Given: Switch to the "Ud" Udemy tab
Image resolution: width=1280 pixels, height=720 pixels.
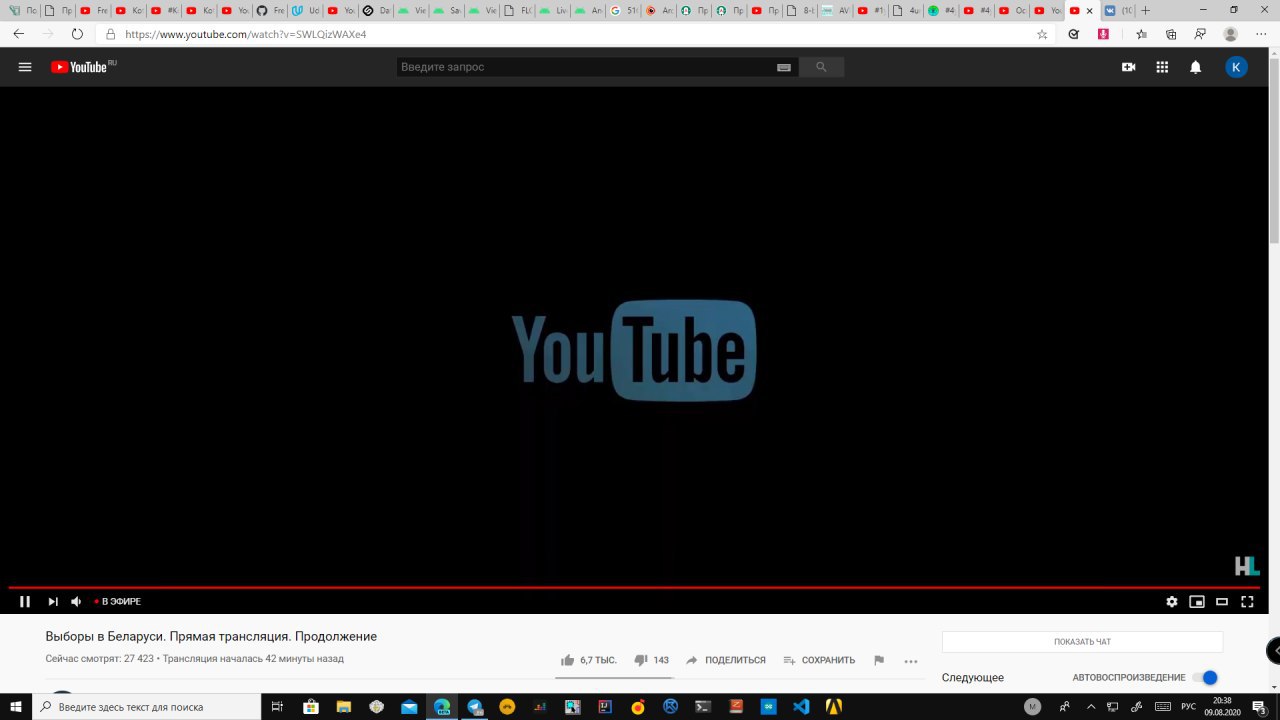Looking at the screenshot, I should tap(306, 10).
